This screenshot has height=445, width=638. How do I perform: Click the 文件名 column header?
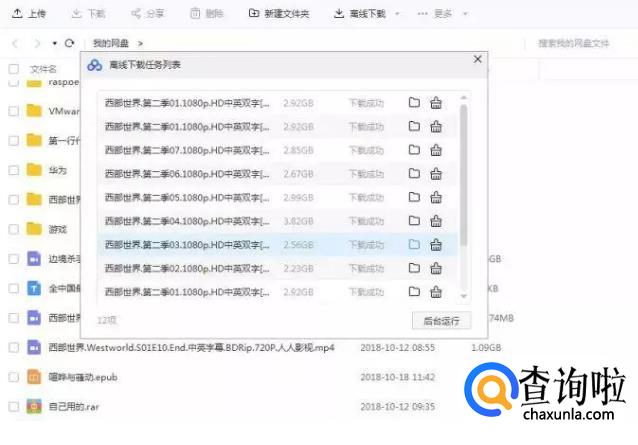pyautogui.click(x=43, y=69)
